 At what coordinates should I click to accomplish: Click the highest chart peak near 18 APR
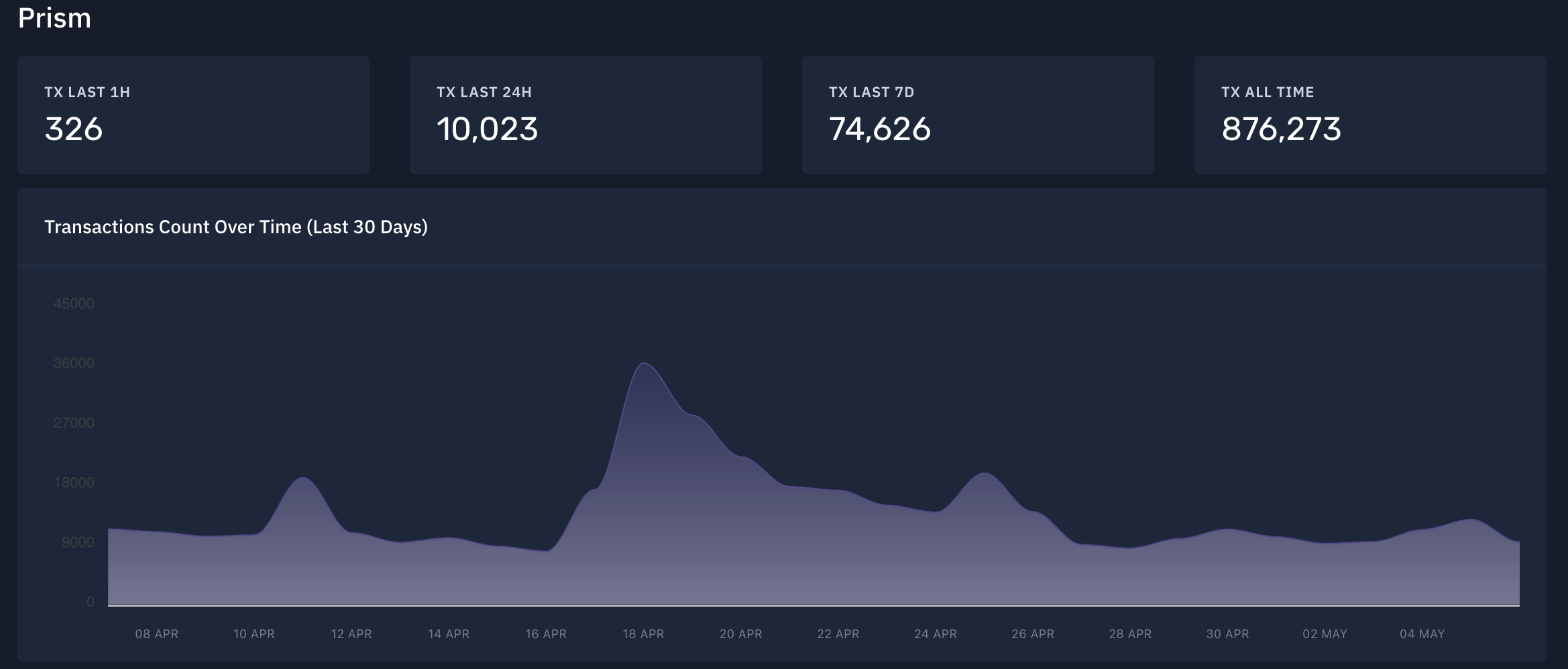coord(644,363)
